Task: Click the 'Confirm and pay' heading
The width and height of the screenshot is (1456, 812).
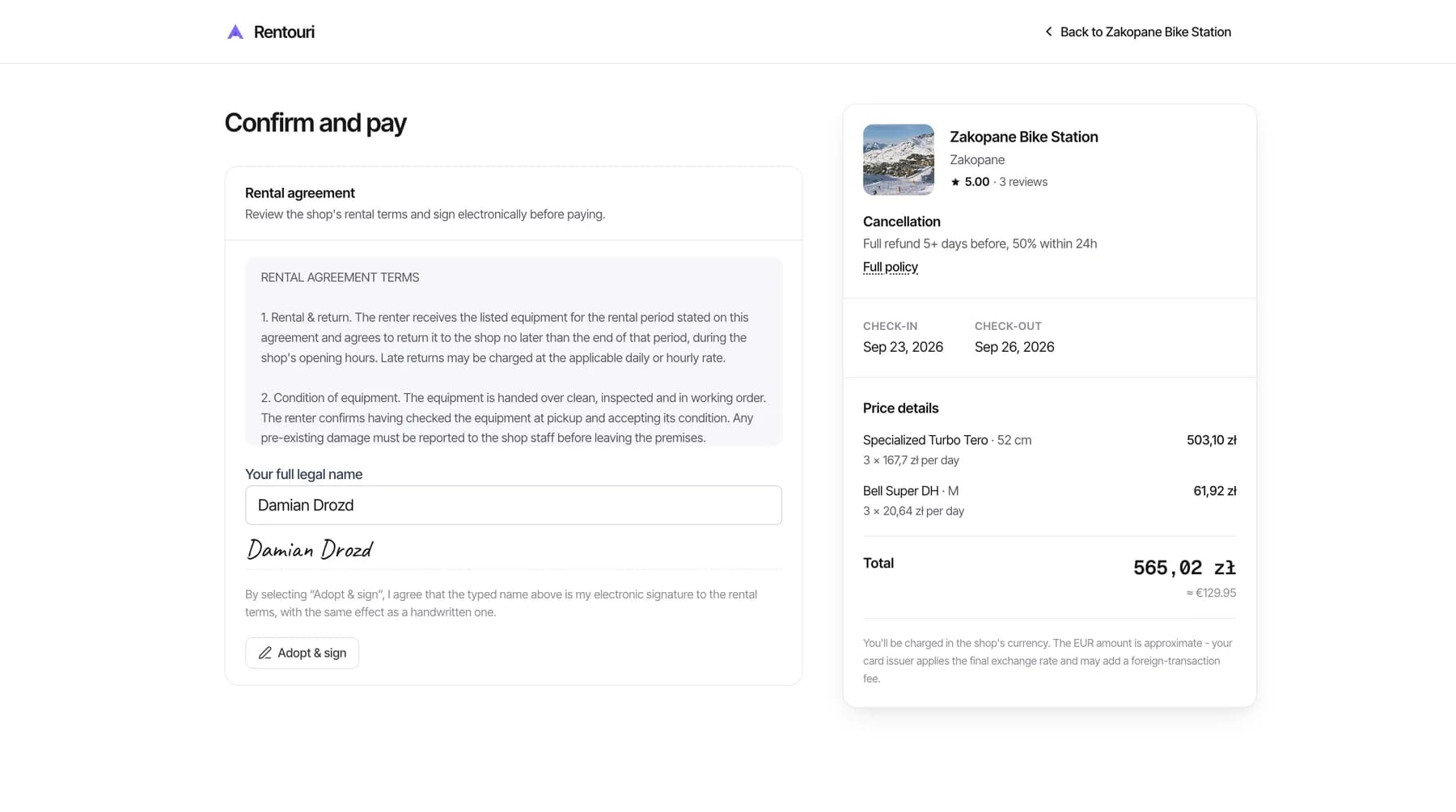Action: coord(315,123)
